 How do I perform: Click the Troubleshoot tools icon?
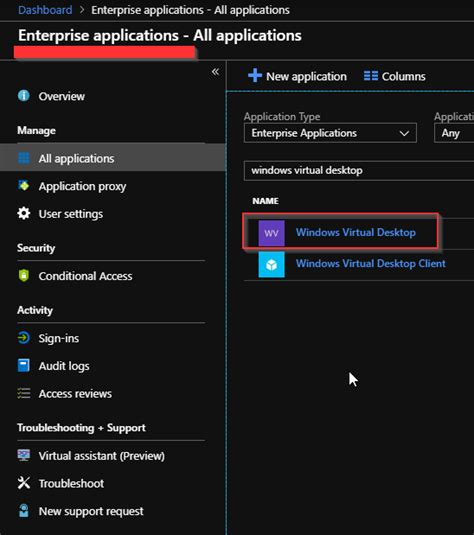pyautogui.click(x=24, y=483)
